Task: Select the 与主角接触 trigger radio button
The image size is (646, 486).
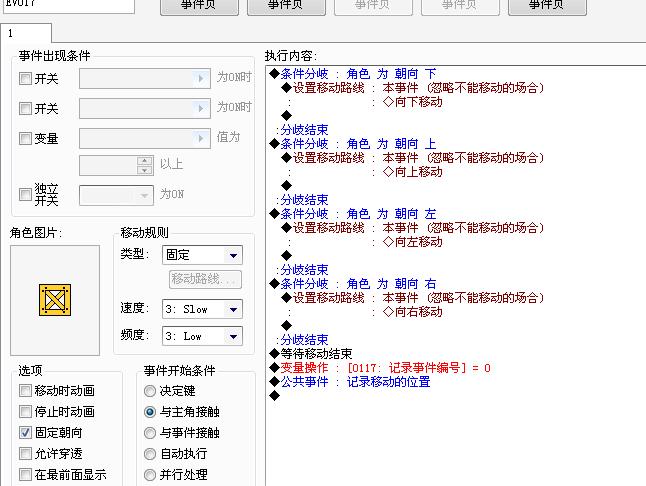Action: click(150, 411)
